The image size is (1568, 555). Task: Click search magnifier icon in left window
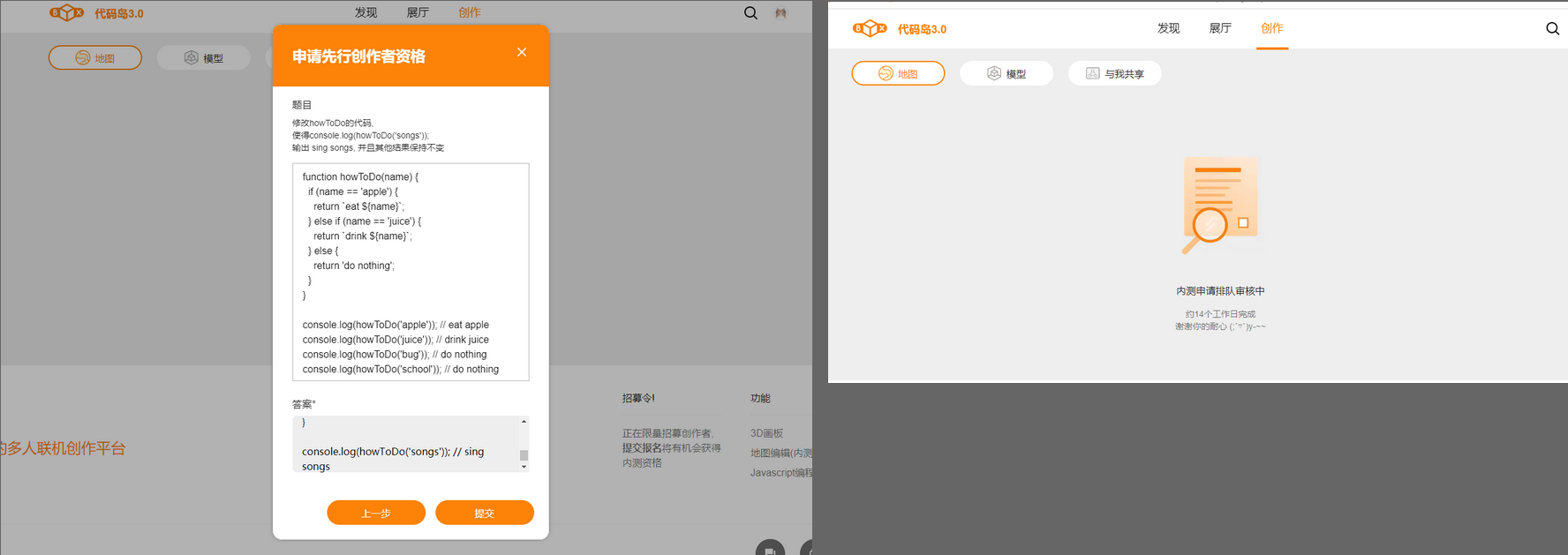click(x=750, y=12)
